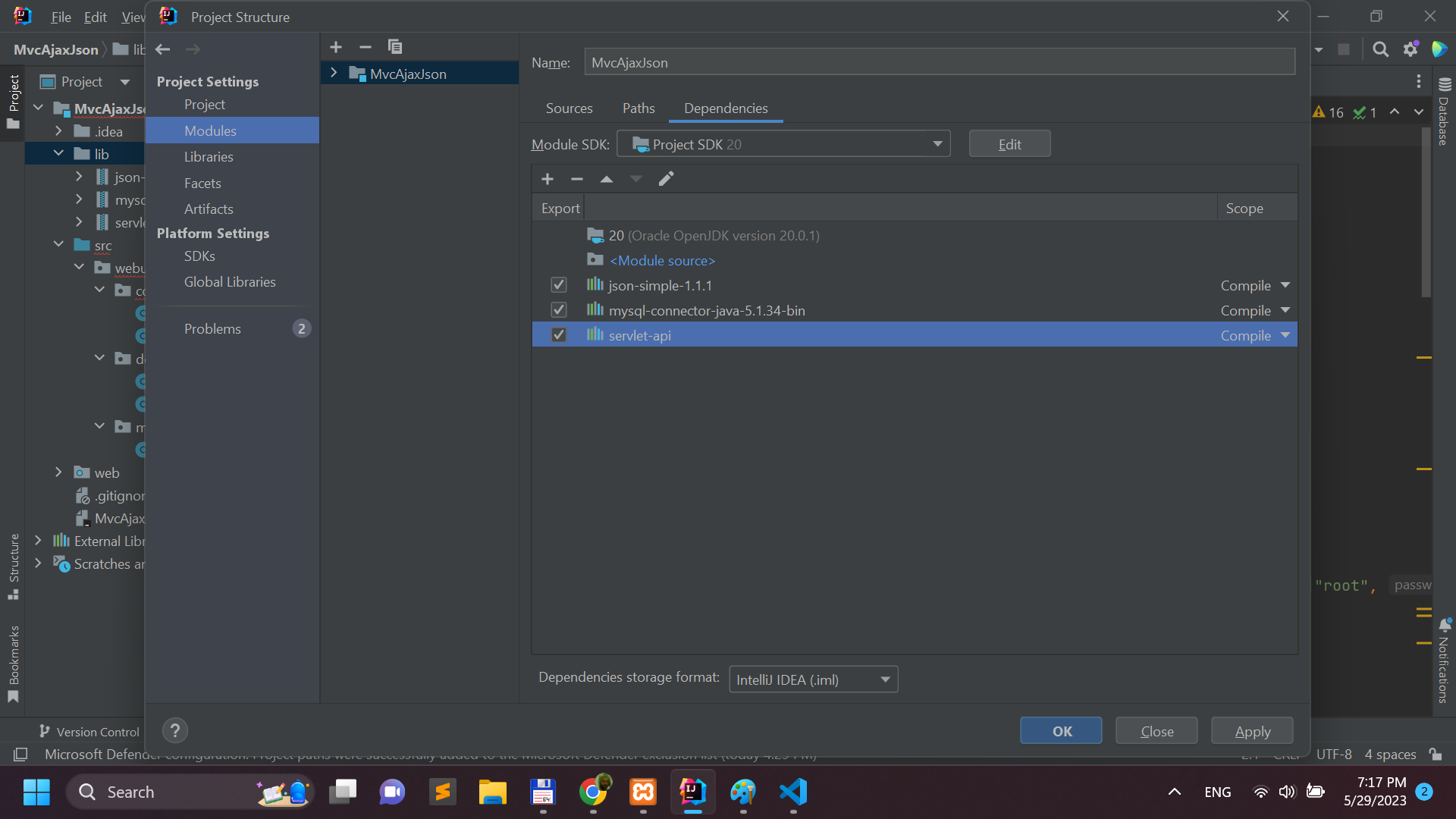Collapse the lib folder in project tree
The image size is (1456, 819).
58,154
